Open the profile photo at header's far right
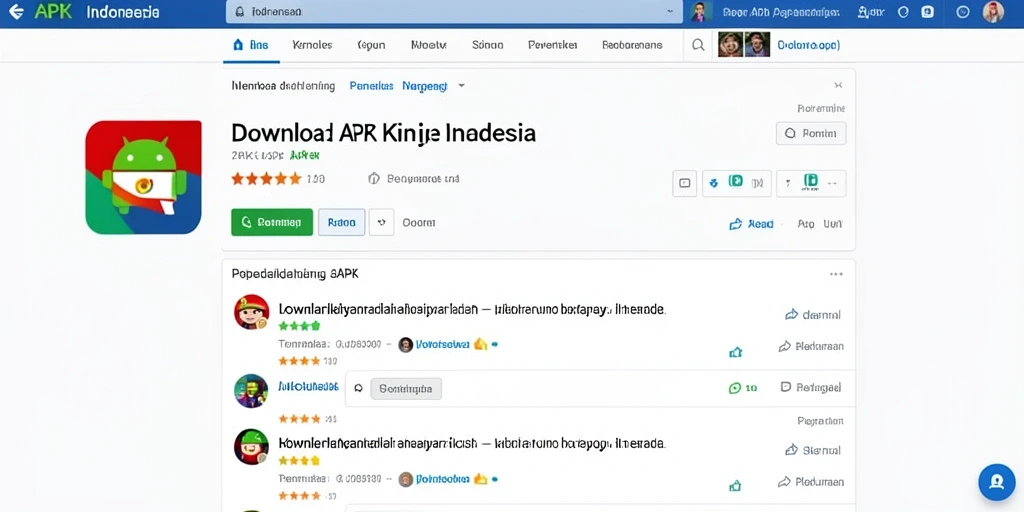This screenshot has width=1024, height=512. 993,12
